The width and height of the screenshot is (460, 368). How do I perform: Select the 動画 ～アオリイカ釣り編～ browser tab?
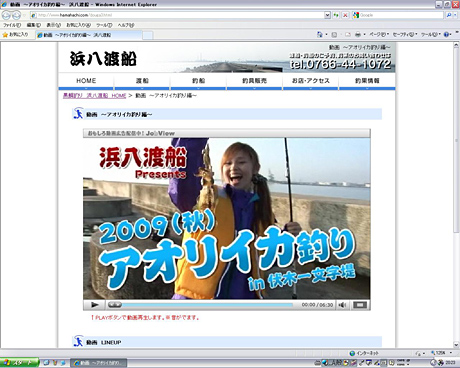[89, 35]
